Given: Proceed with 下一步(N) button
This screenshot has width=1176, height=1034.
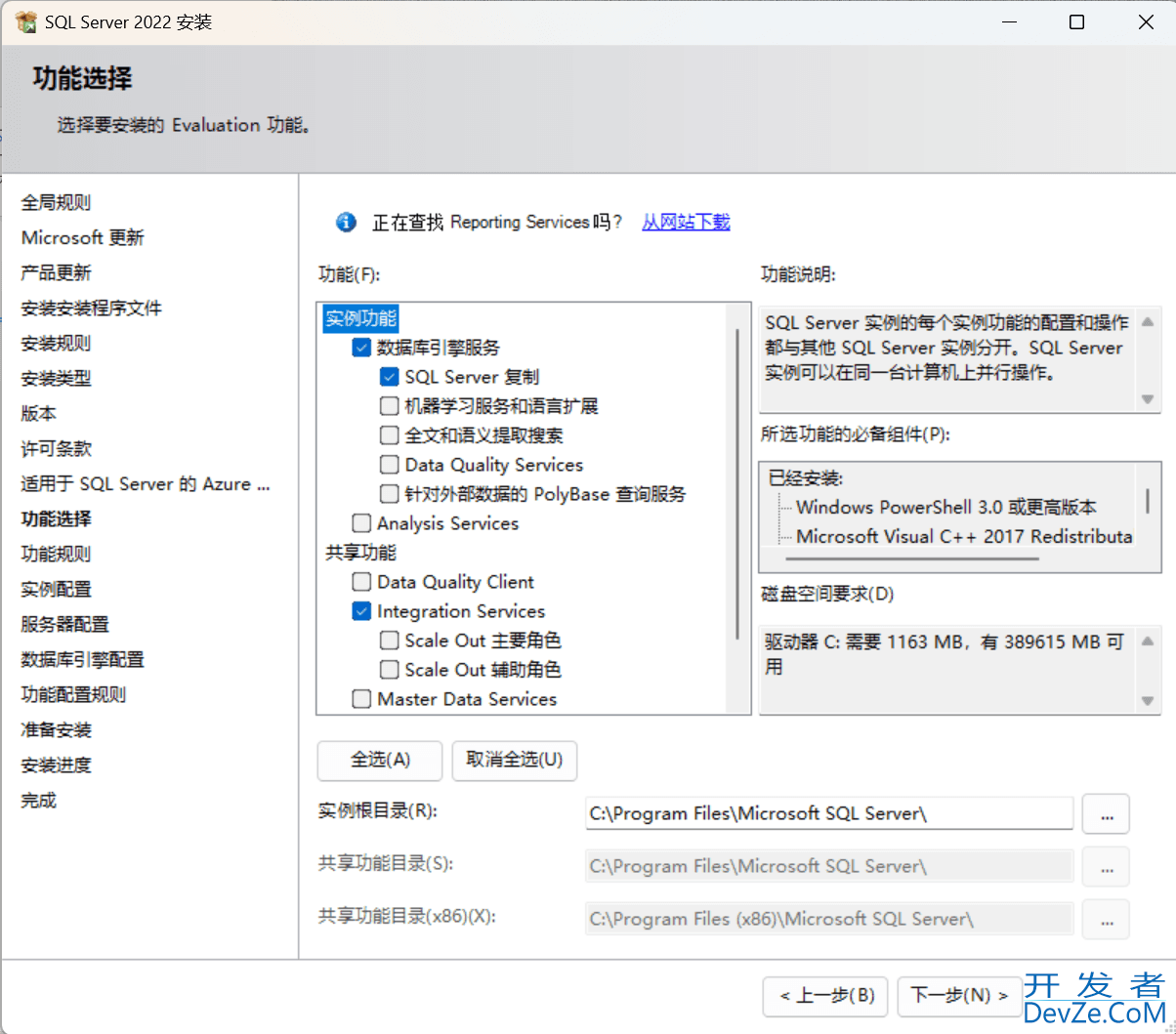Looking at the screenshot, I should [x=959, y=996].
